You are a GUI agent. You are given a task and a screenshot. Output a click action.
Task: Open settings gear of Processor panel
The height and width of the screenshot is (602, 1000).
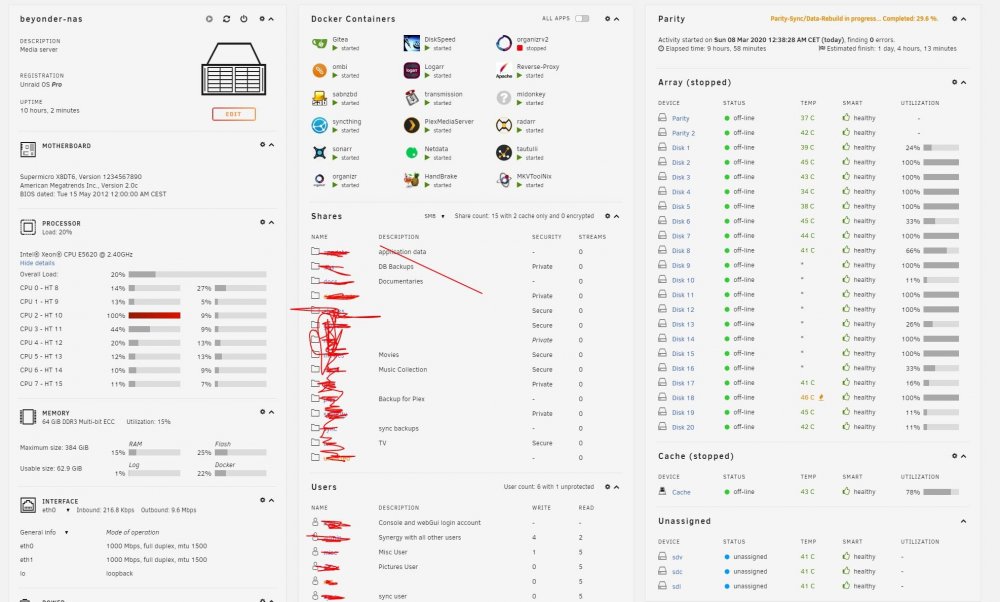tap(262, 222)
